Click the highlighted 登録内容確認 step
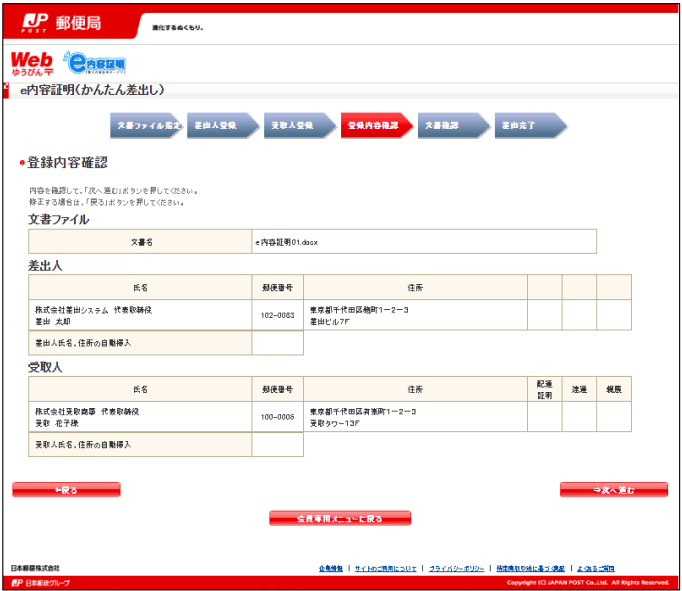682x591 pixels. (377, 125)
